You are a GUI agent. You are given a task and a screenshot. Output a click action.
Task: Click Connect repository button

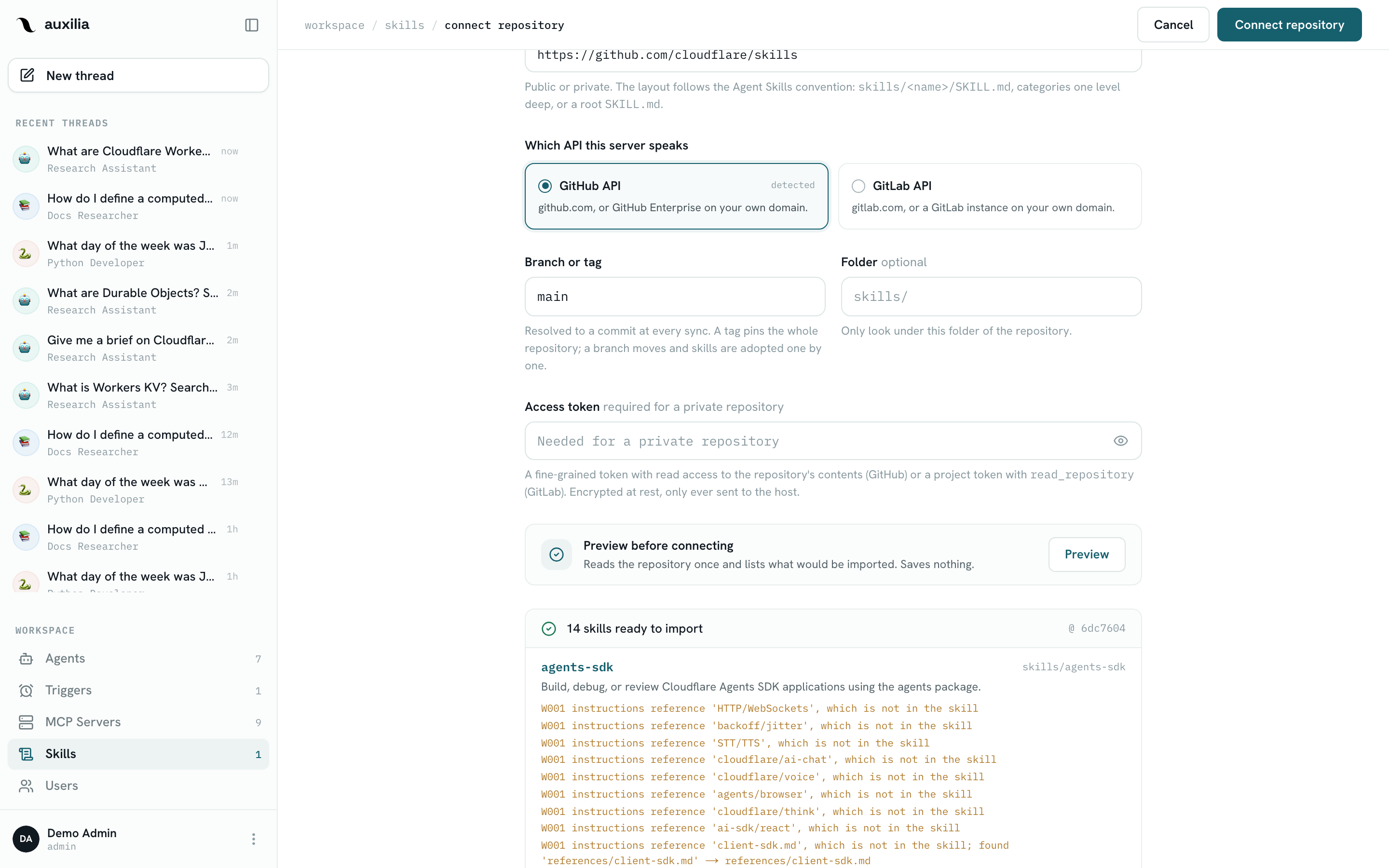(x=1289, y=25)
